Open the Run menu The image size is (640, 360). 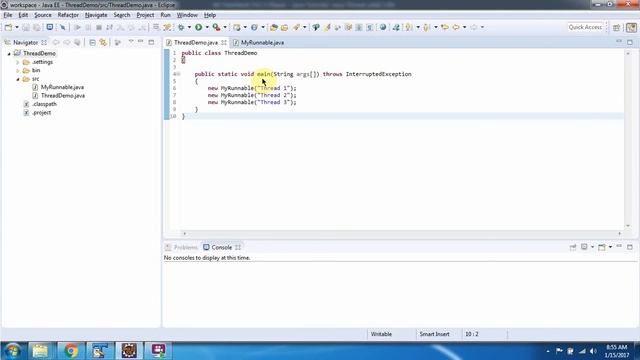point(165,15)
